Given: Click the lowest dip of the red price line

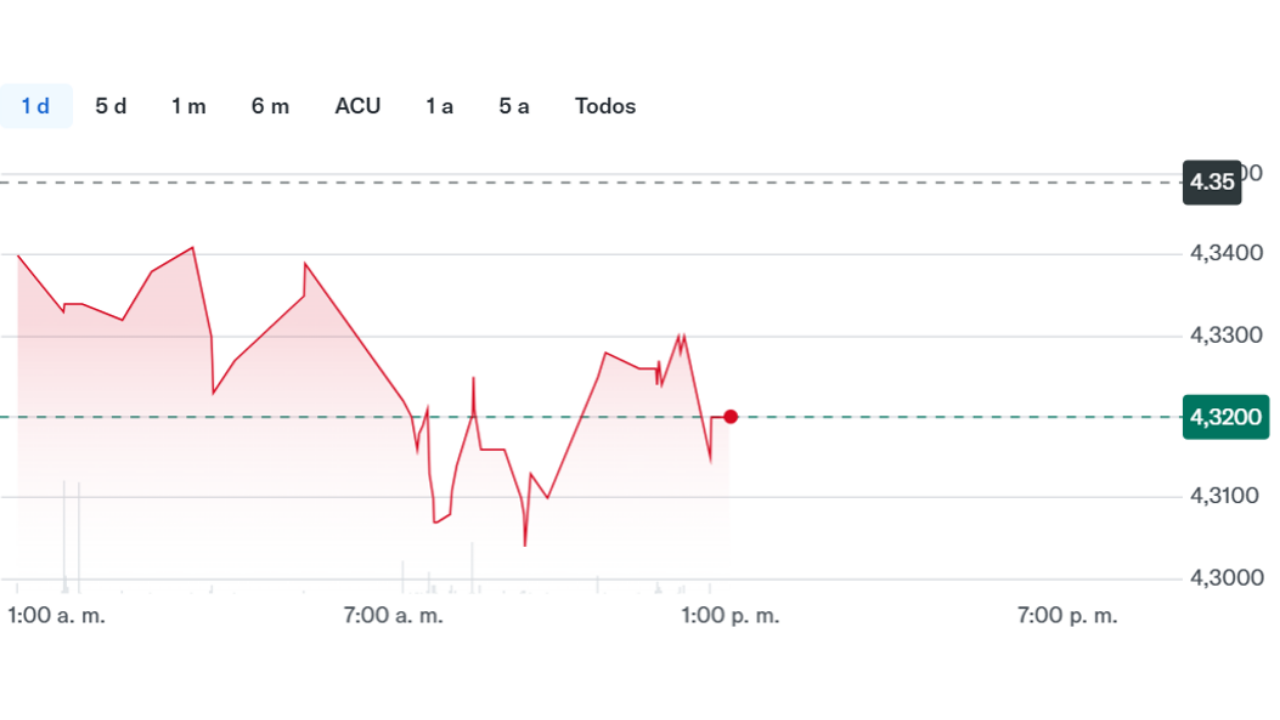Looking at the screenshot, I should click(525, 544).
